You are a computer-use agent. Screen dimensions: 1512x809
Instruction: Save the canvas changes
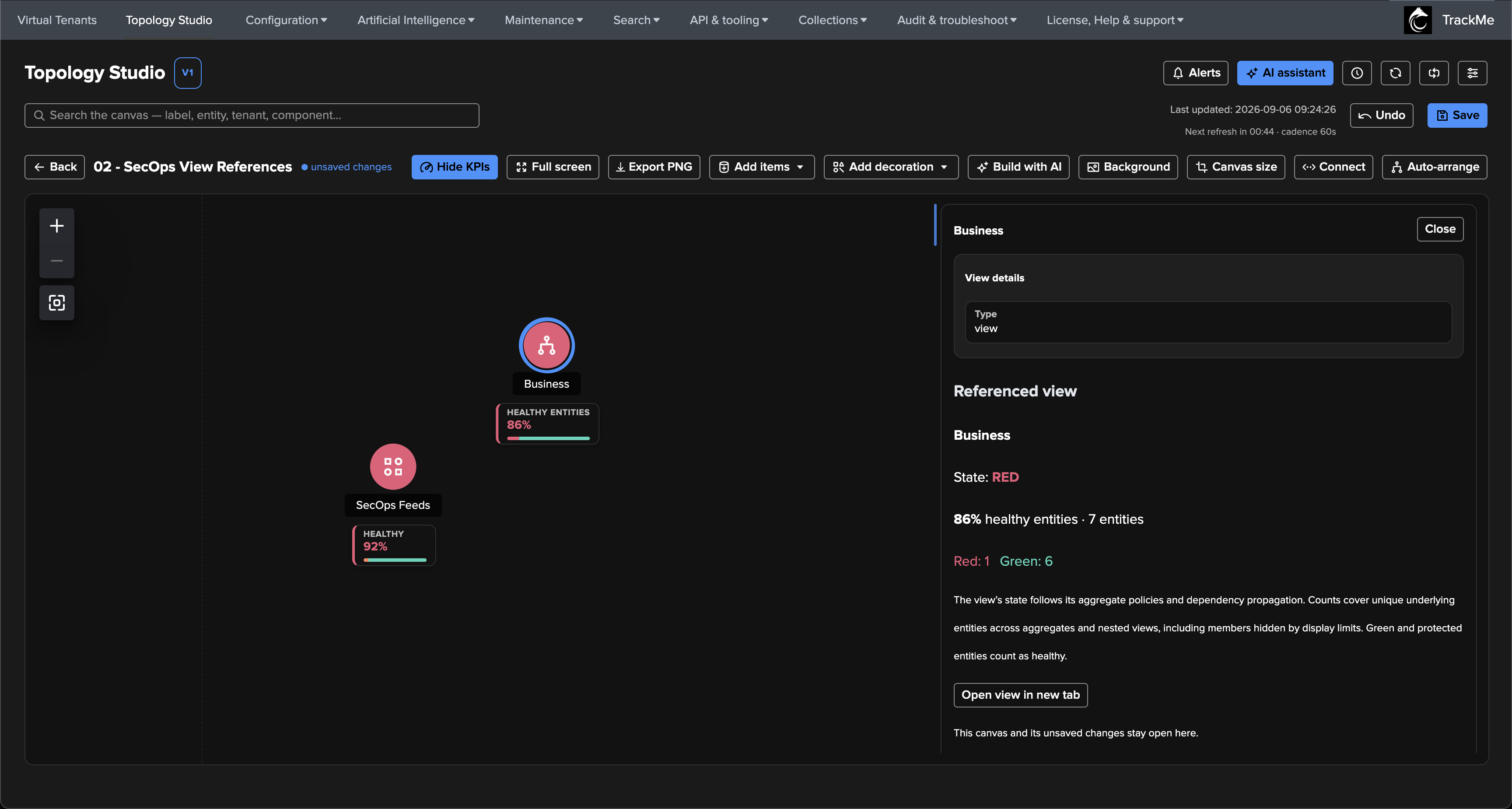point(1457,115)
